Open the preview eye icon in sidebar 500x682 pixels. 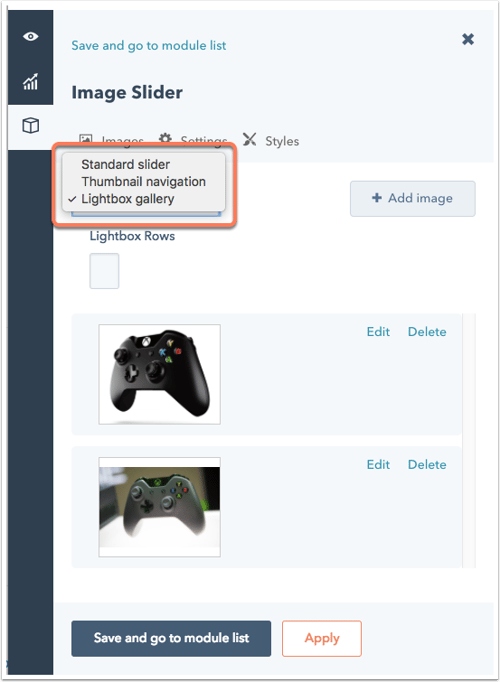30,37
